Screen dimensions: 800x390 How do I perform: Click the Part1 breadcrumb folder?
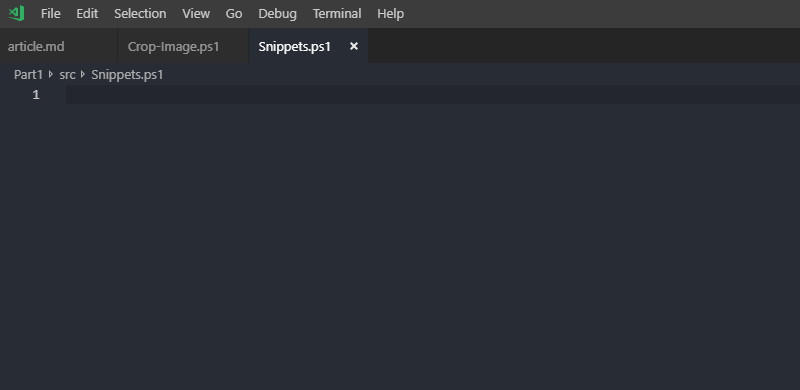[x=29, y=75]
